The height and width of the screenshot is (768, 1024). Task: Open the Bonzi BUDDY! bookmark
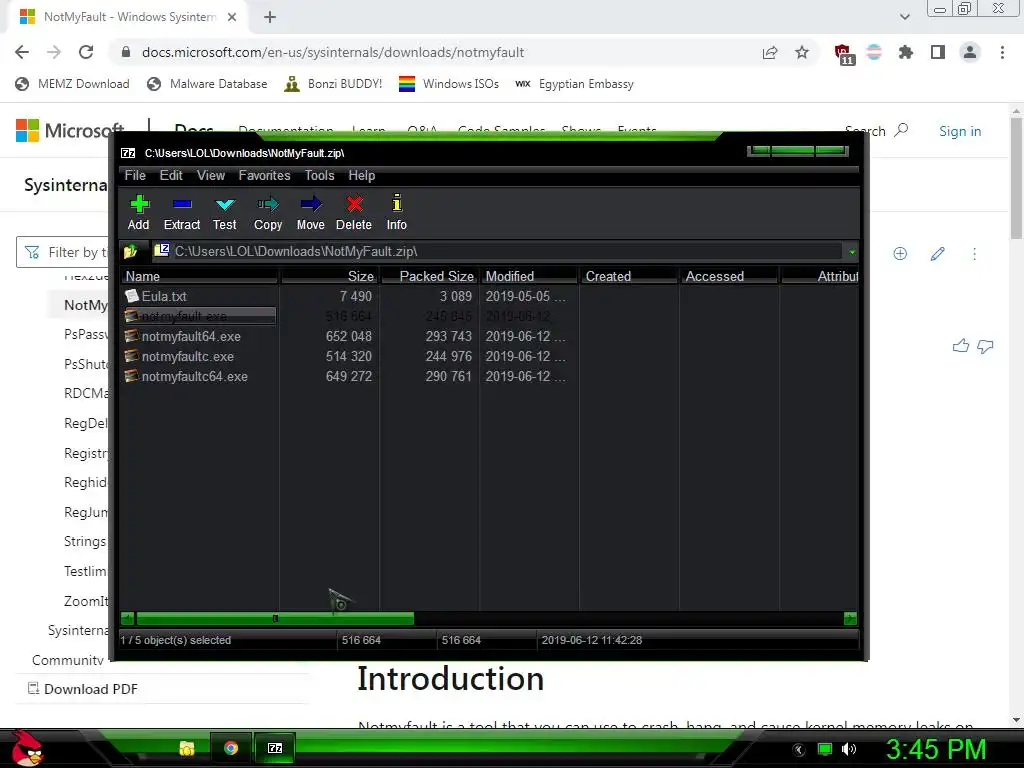point(334,84)
